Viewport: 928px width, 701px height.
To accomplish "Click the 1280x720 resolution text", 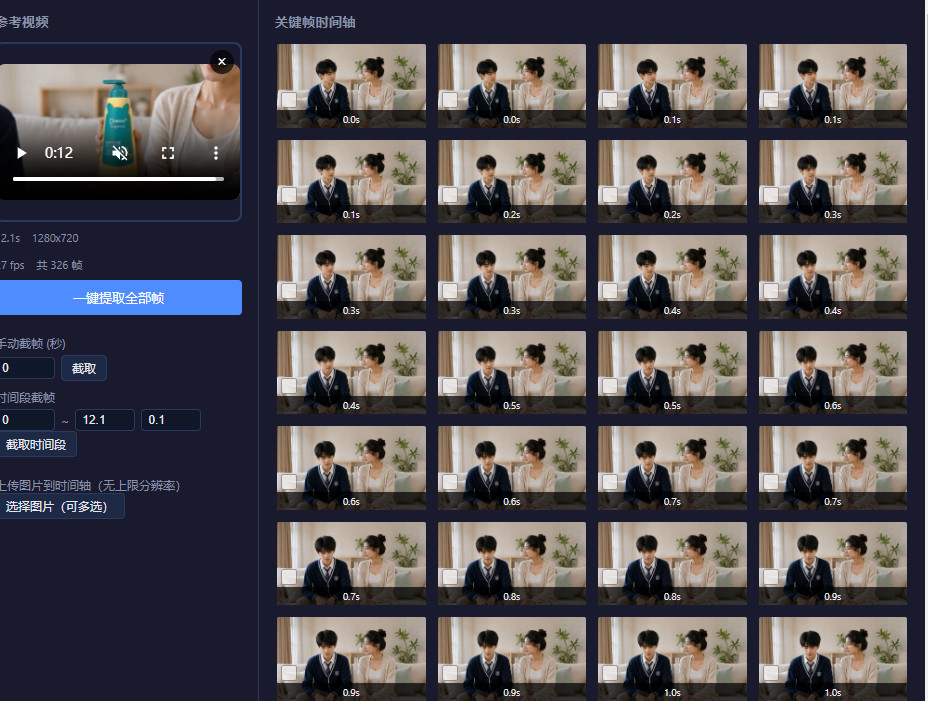I will [55, 238].
